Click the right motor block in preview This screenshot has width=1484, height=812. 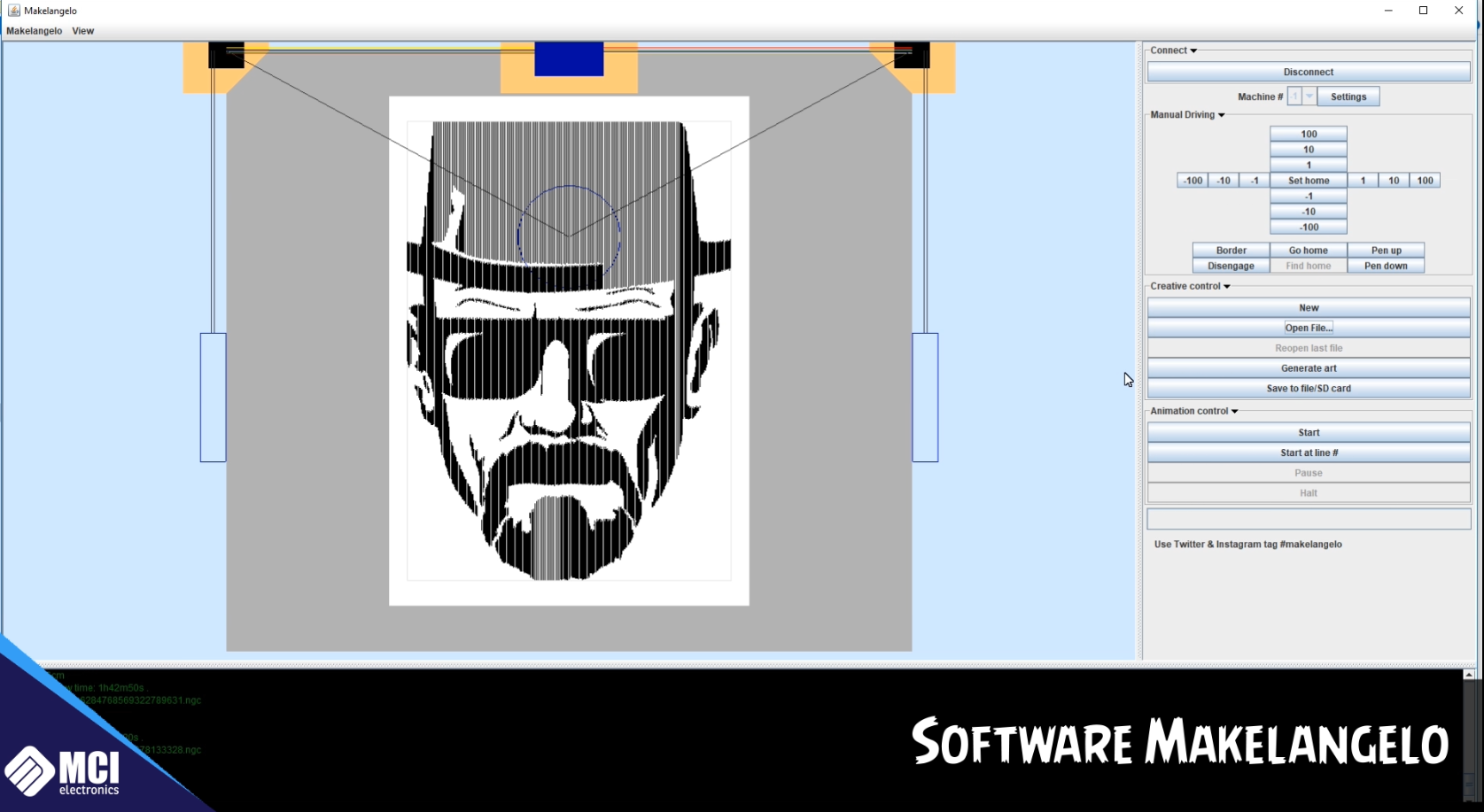tap(912, 55)
